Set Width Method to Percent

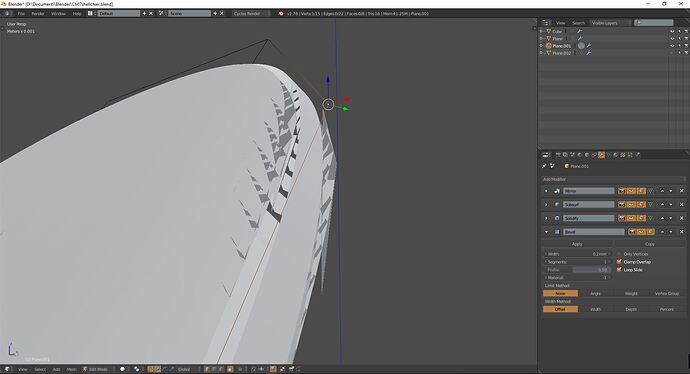(x=667, y=309)
